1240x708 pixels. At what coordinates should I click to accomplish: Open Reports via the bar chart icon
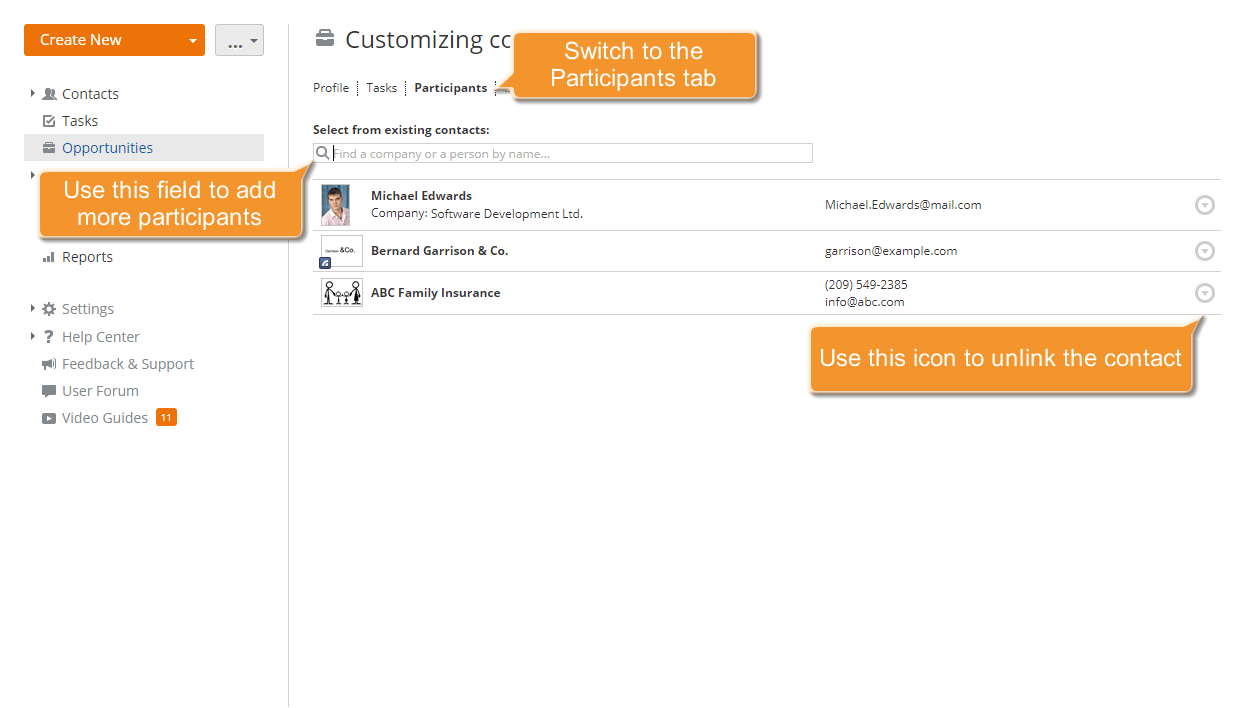[x=50, y=257]
